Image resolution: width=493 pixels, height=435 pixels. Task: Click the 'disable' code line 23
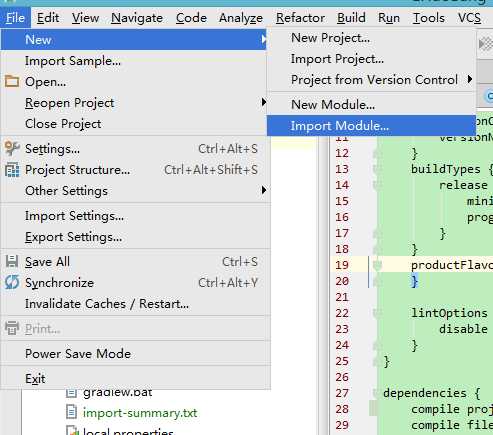click(463, 329)
